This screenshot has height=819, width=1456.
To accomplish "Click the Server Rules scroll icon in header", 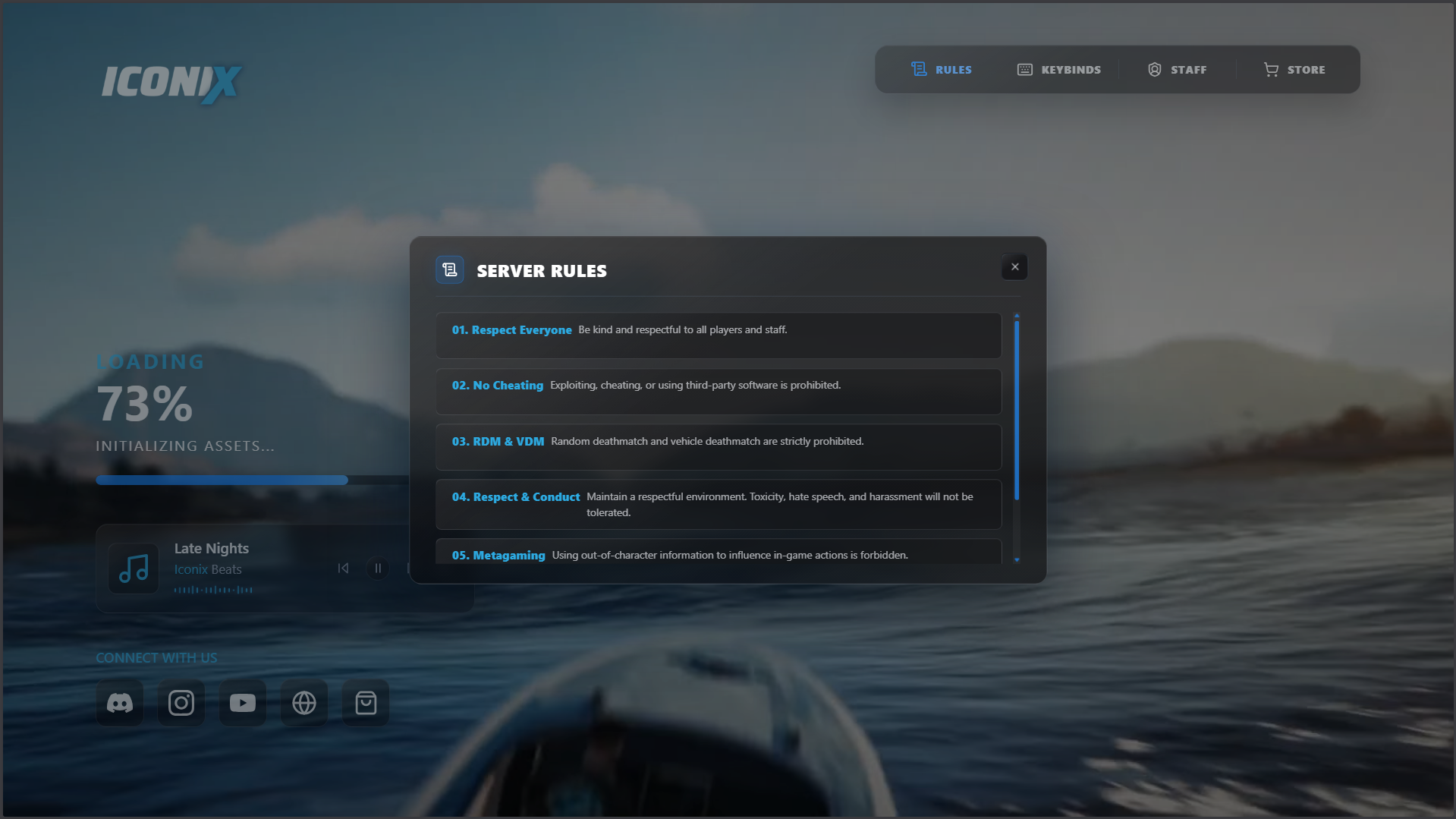I will tap(450, 270).
